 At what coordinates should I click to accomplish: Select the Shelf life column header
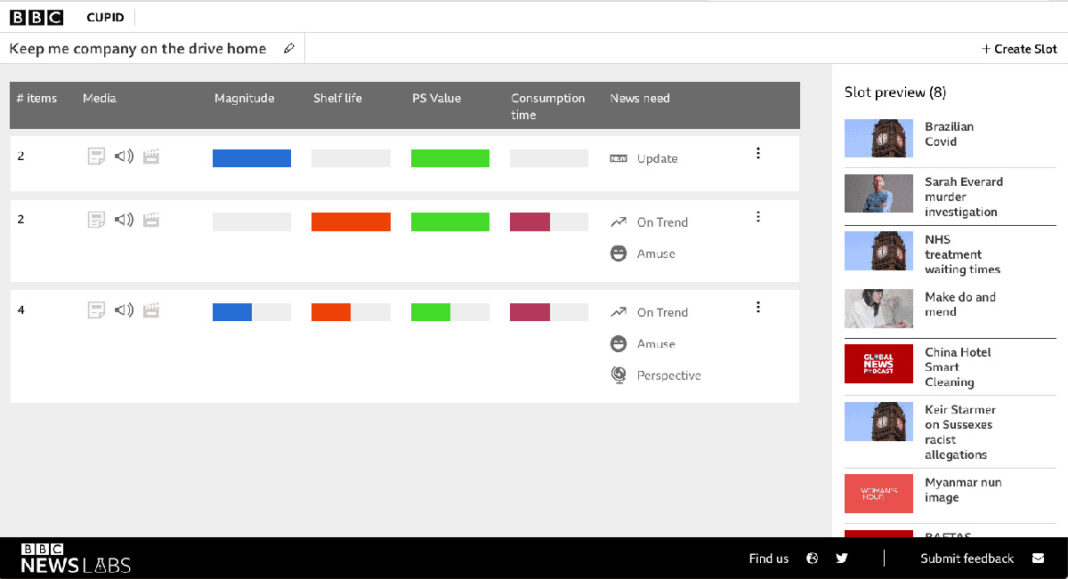pos(337,98)
